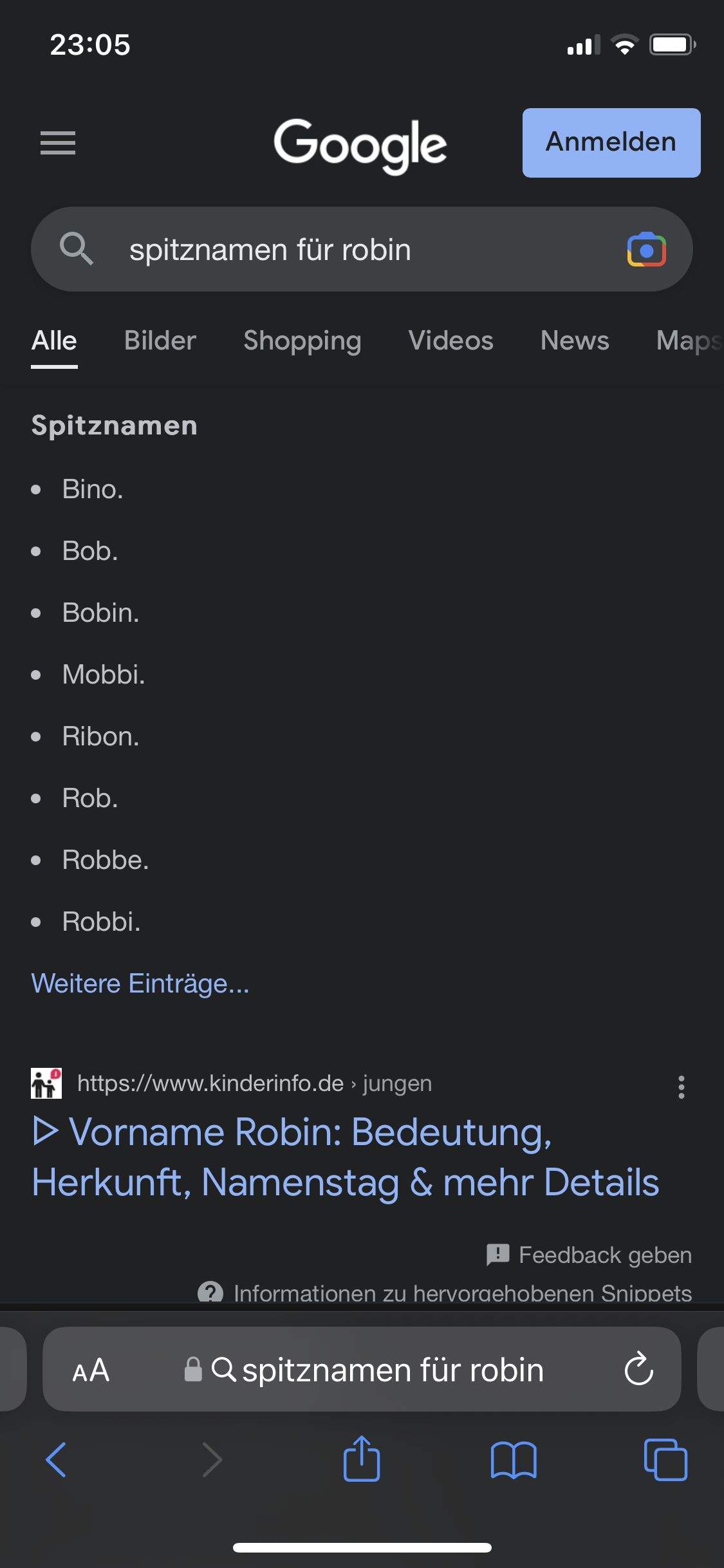Switch to the Bilder tab
Viewport: 724px width, 1568px height.
point(160,341)
